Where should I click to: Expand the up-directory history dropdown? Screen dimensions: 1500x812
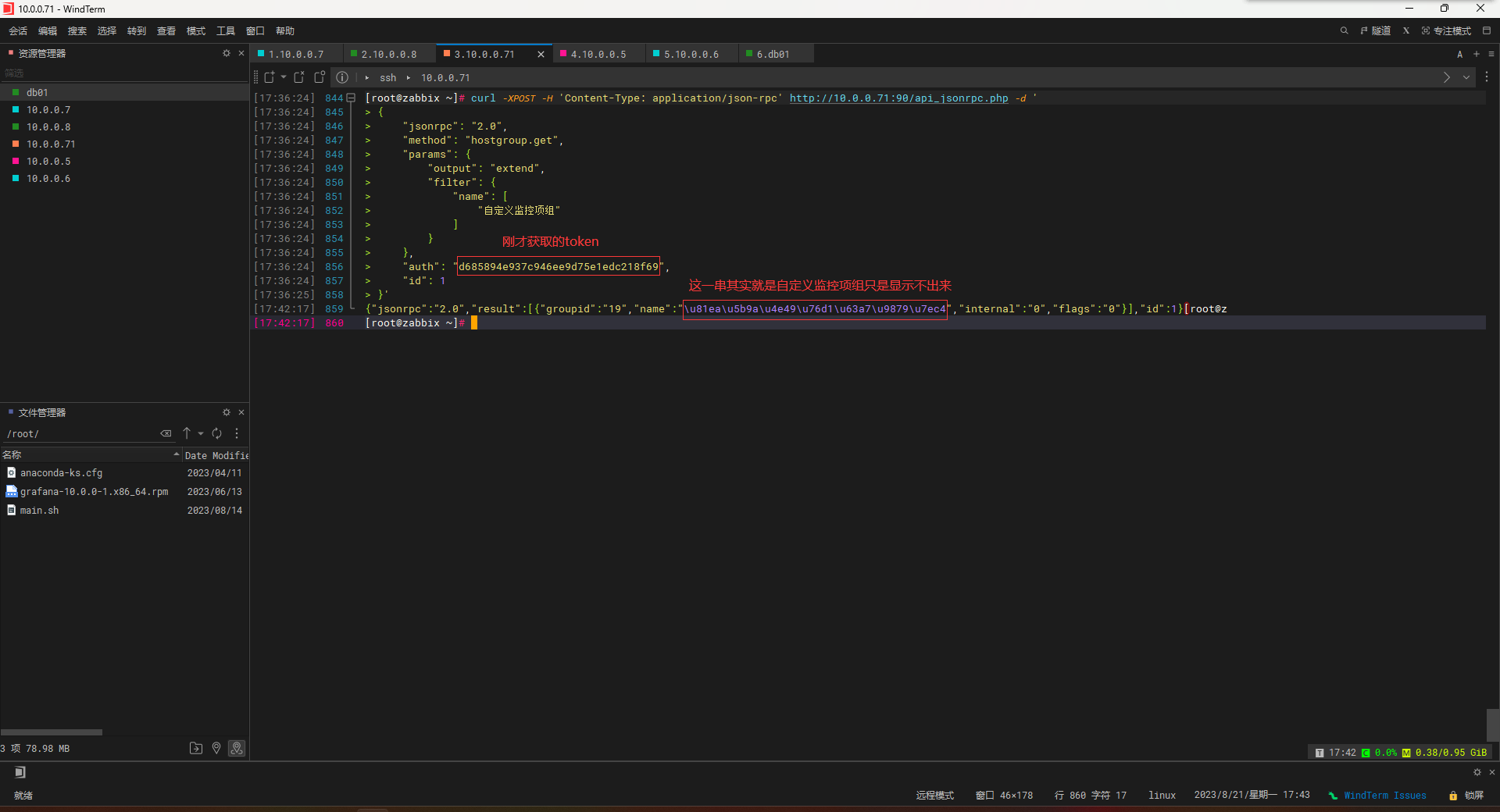201,433
